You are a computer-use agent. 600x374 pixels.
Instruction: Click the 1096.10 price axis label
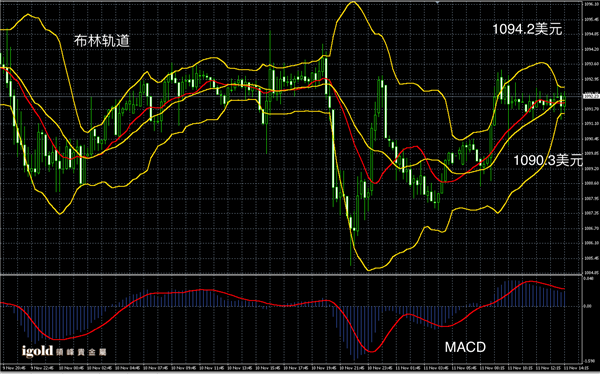click(591, 4)
